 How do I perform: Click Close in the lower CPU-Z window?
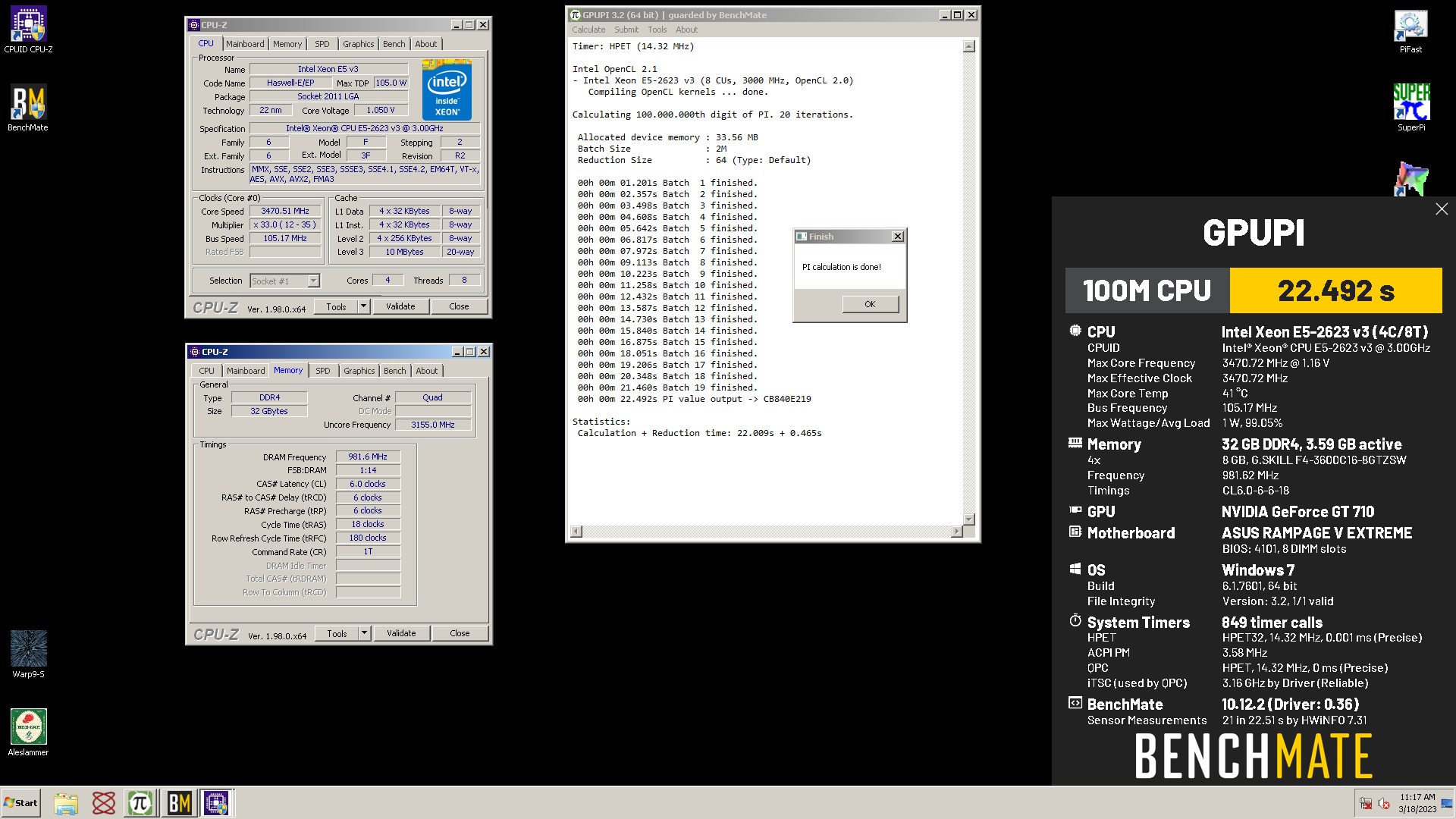pyautogui.click(x=460, y=633)
